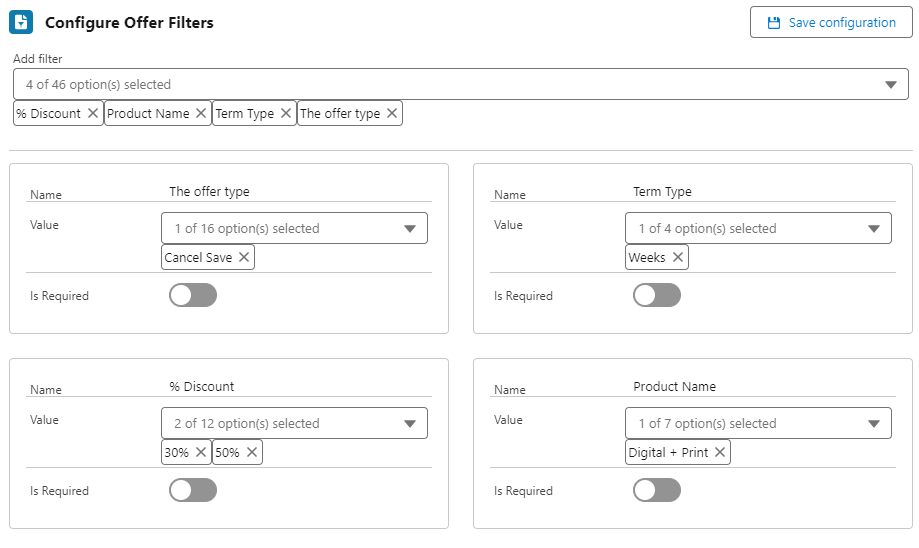The image size is (919, 548).
Task: Click the Configure Offer Filters page icon
Action: (x=21, y=22)
